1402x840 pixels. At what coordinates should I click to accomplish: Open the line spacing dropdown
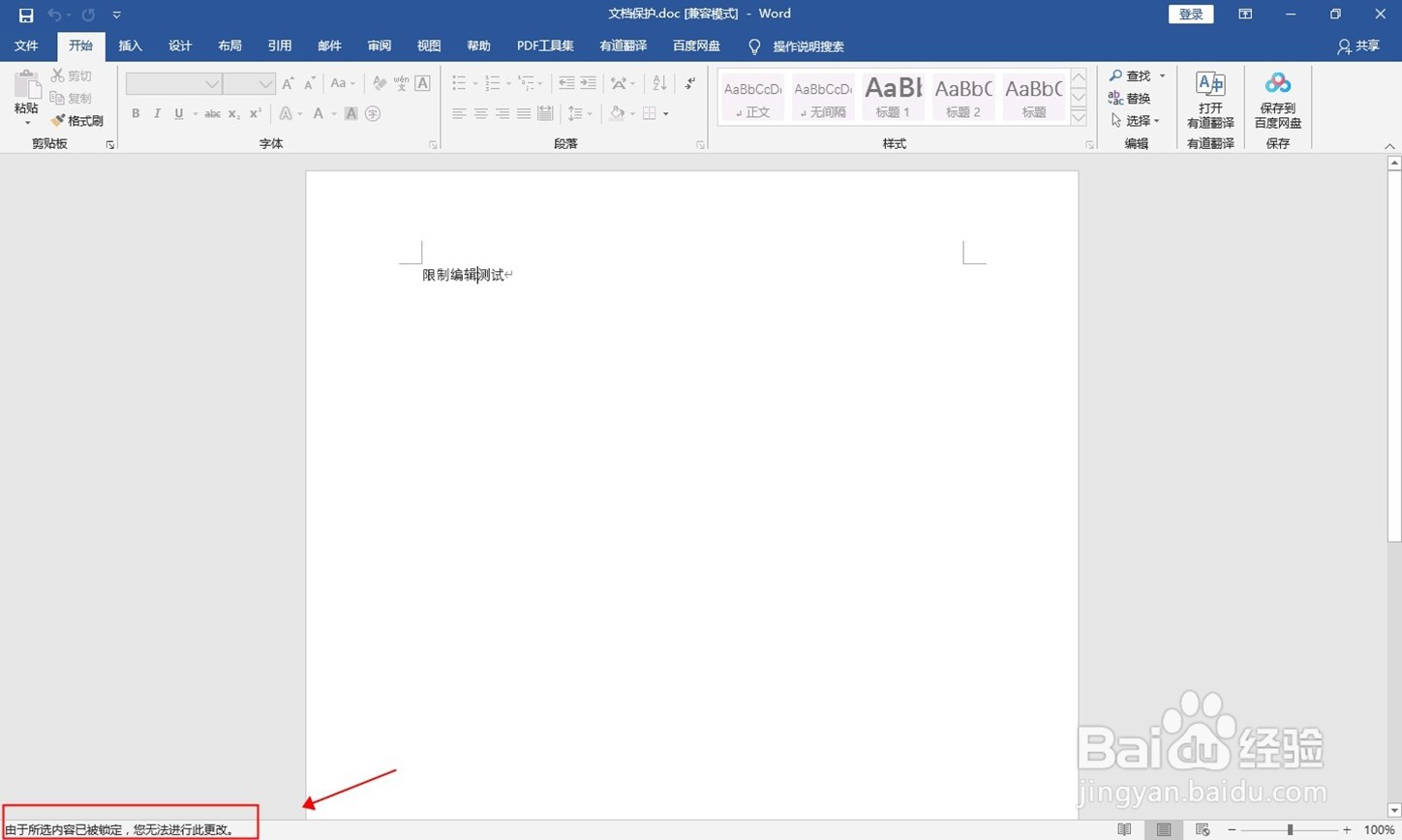point(579,113)
